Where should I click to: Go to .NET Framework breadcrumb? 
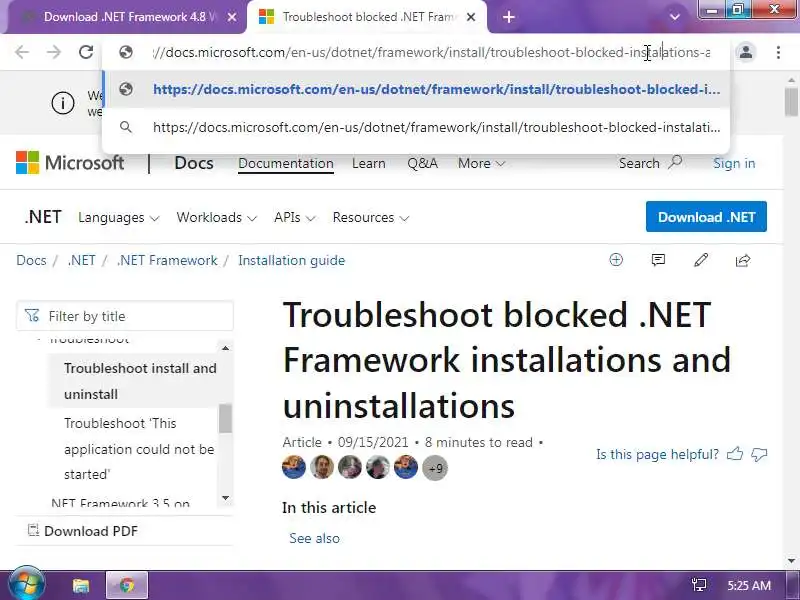click(167, 260)
